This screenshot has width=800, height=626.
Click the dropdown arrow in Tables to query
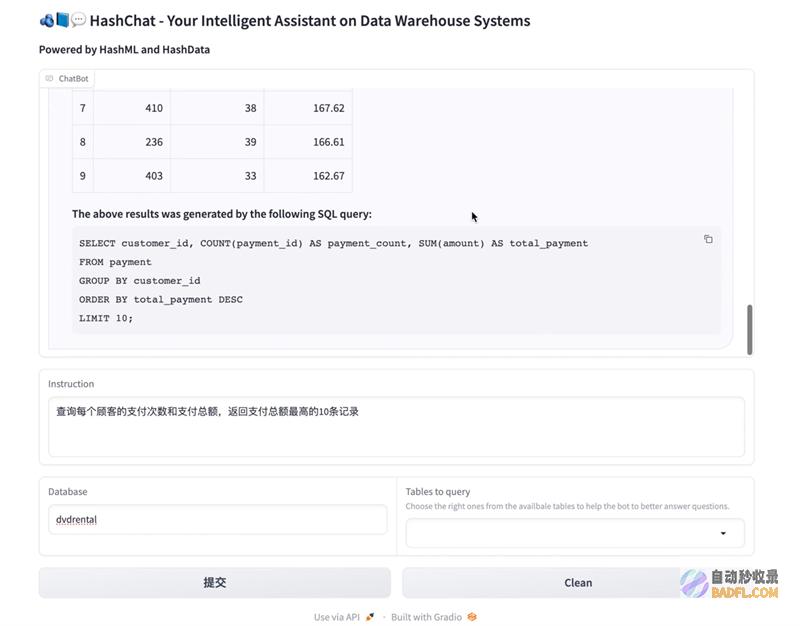723,533
